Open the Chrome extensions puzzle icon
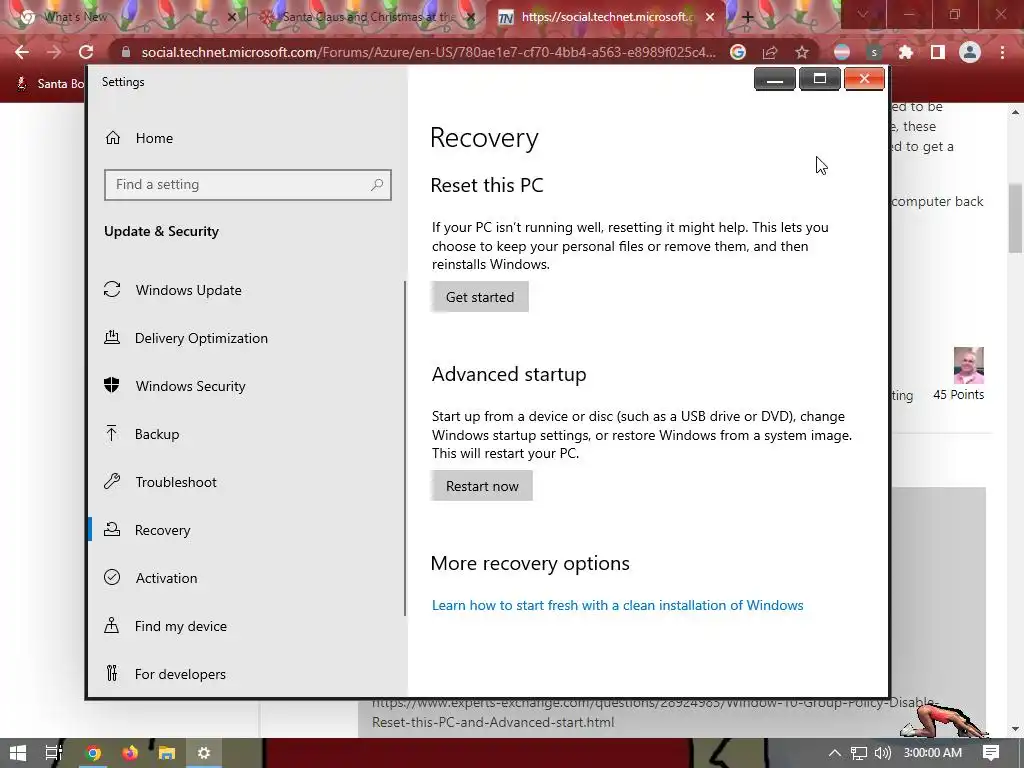 coord(906,52)
